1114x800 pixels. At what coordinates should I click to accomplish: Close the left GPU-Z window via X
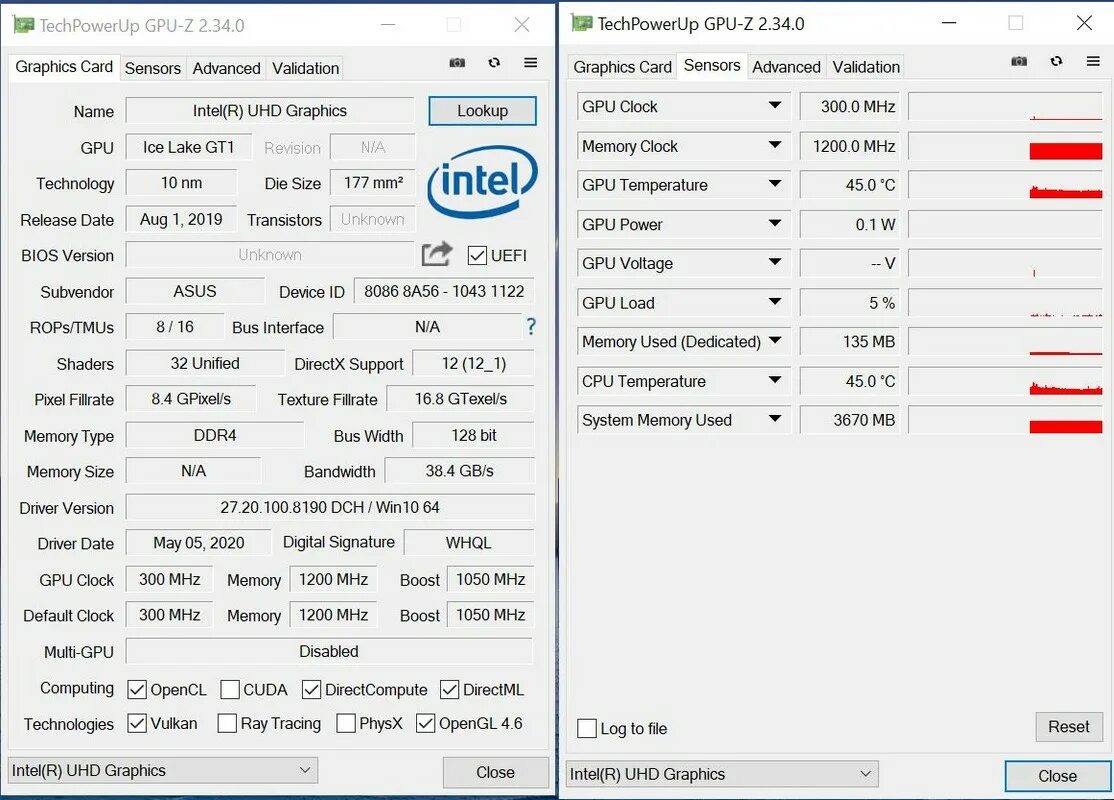[521, 25]
